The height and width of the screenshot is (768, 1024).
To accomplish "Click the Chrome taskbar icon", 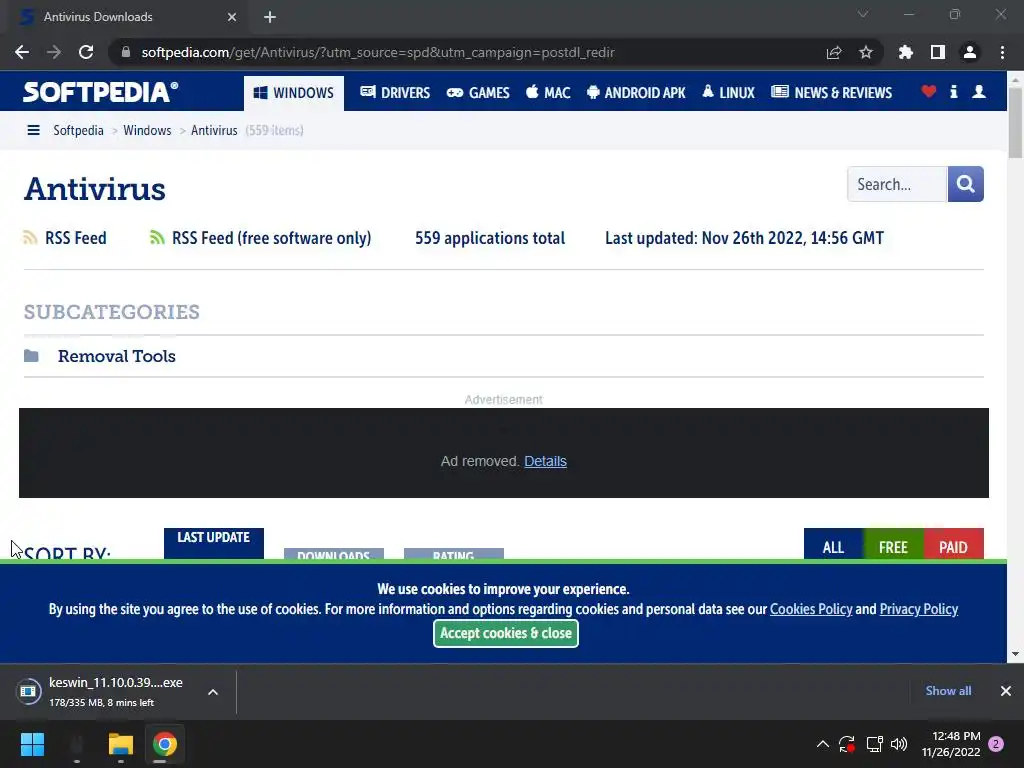I will point(165,744).
